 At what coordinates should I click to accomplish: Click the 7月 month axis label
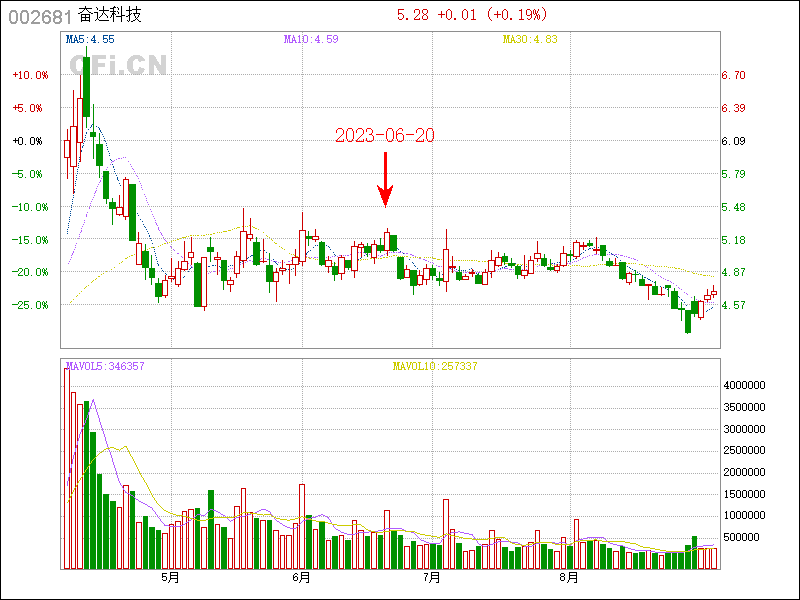pos(432,577)
